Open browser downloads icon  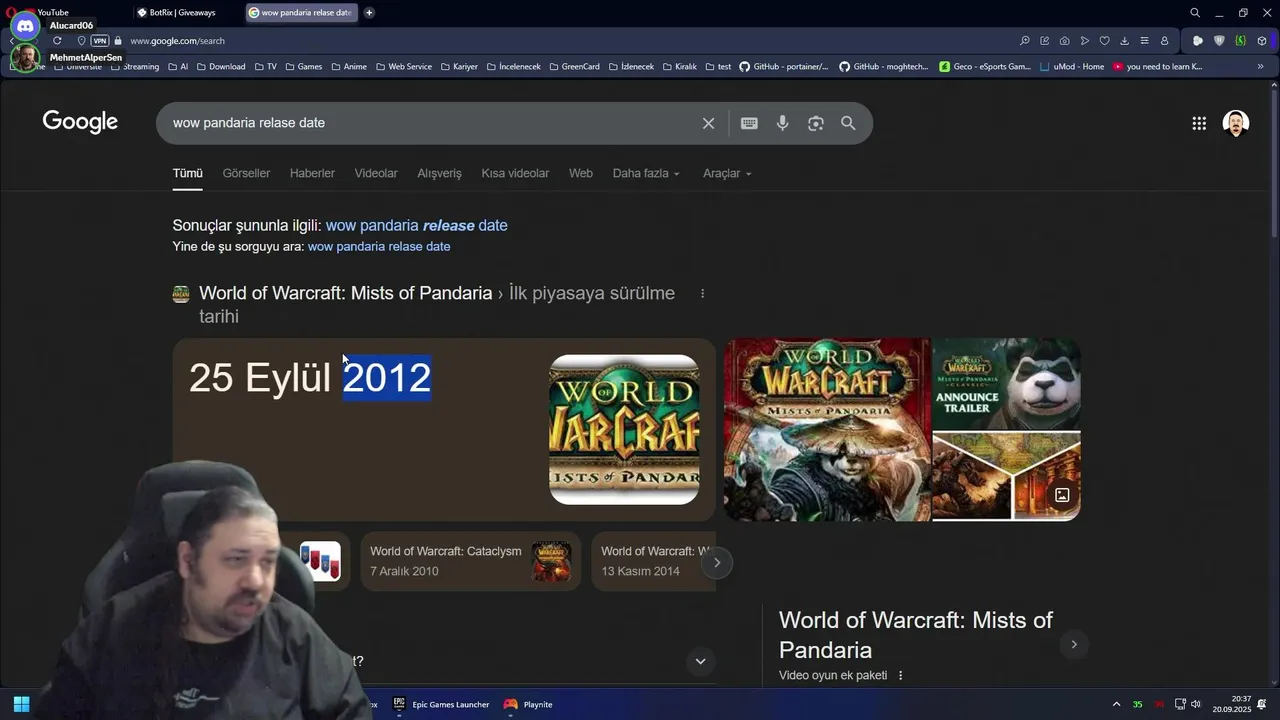point(1124,41)
